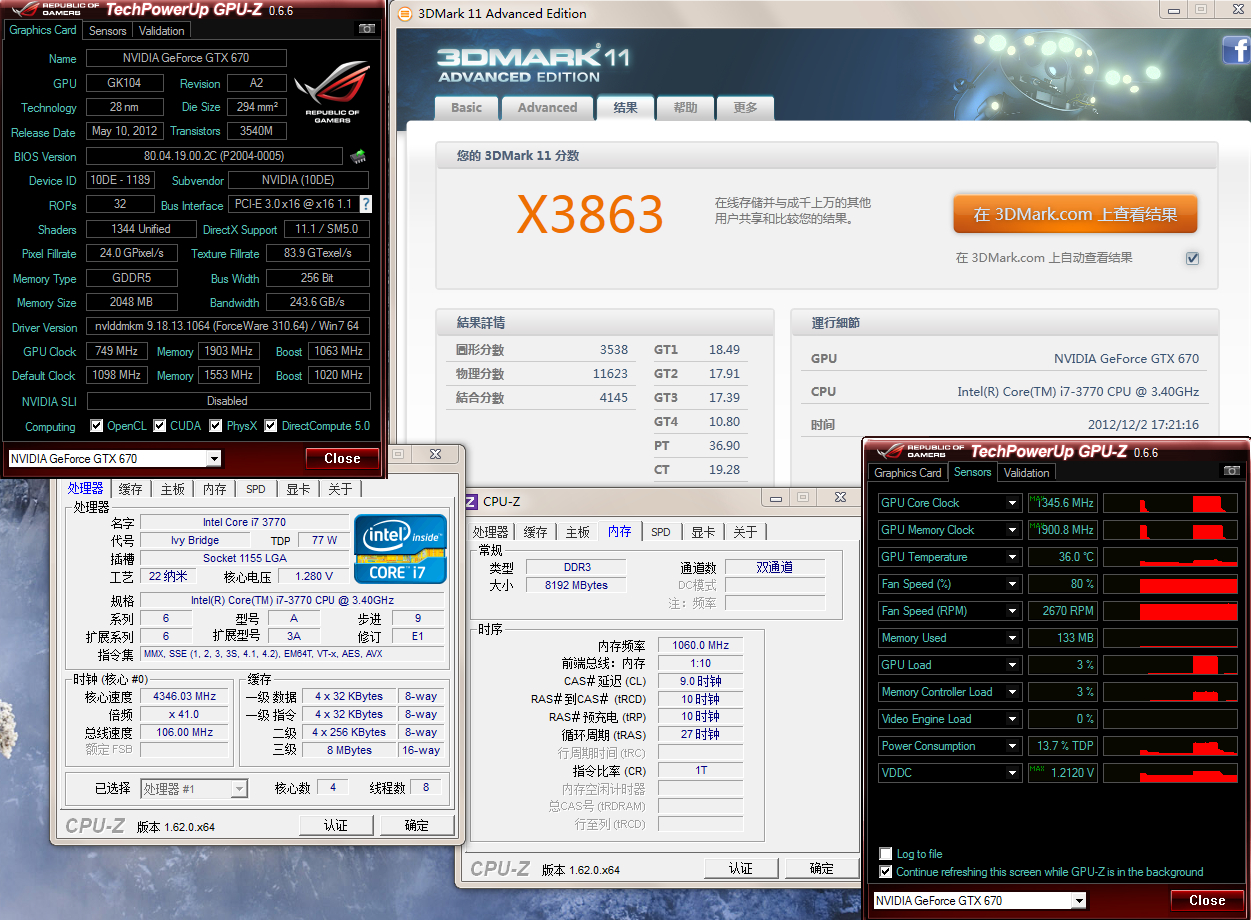Click the 3DMark 11 title bar icon
This screenshot has width=1251, height=920.
(x=403, y=14)
